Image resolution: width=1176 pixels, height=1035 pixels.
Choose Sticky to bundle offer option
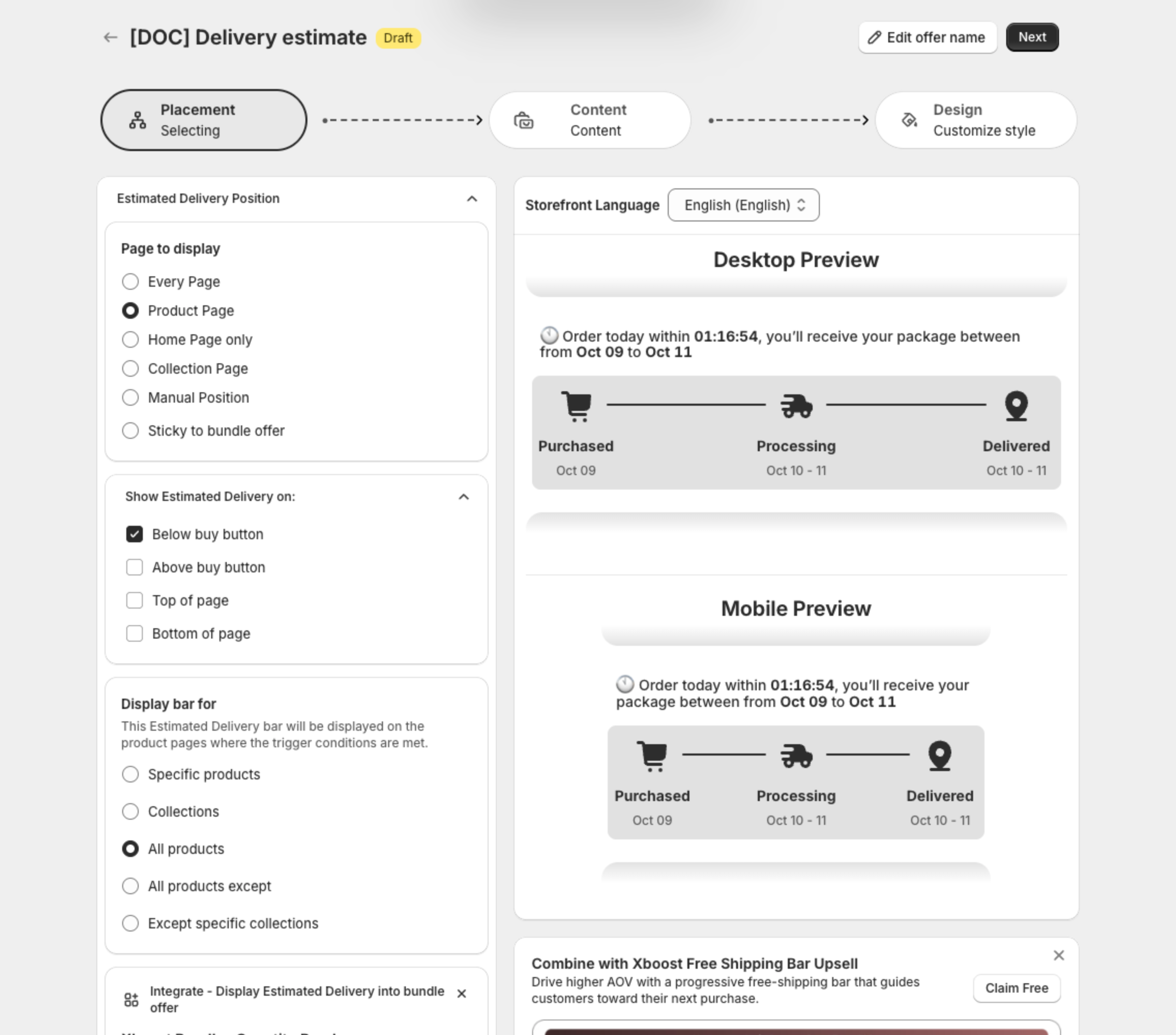coord(130,431)
